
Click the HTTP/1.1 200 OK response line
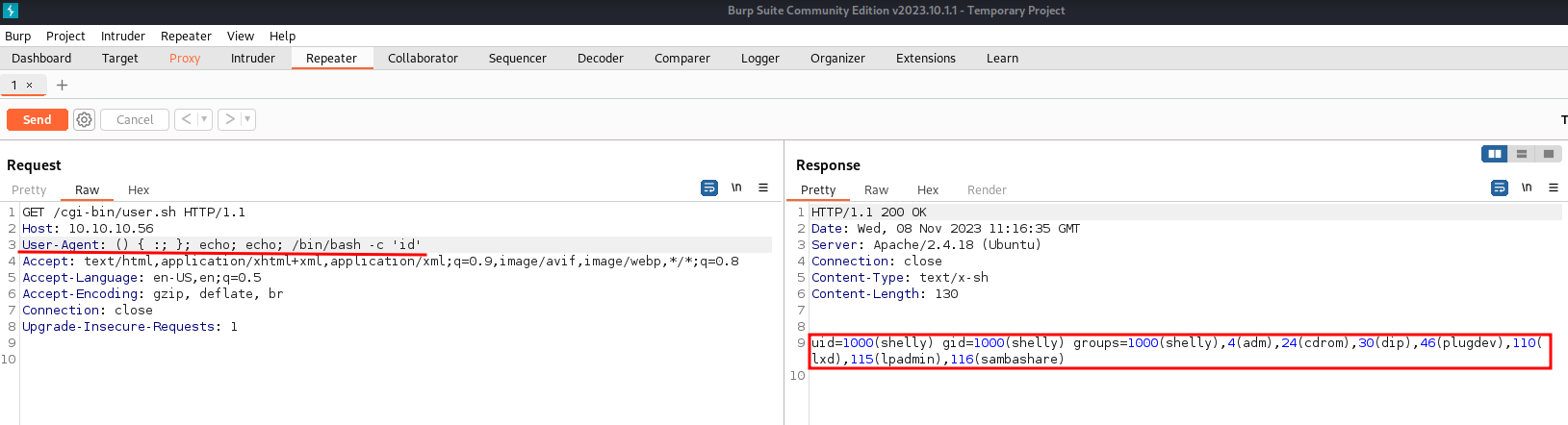pos(868,212)
